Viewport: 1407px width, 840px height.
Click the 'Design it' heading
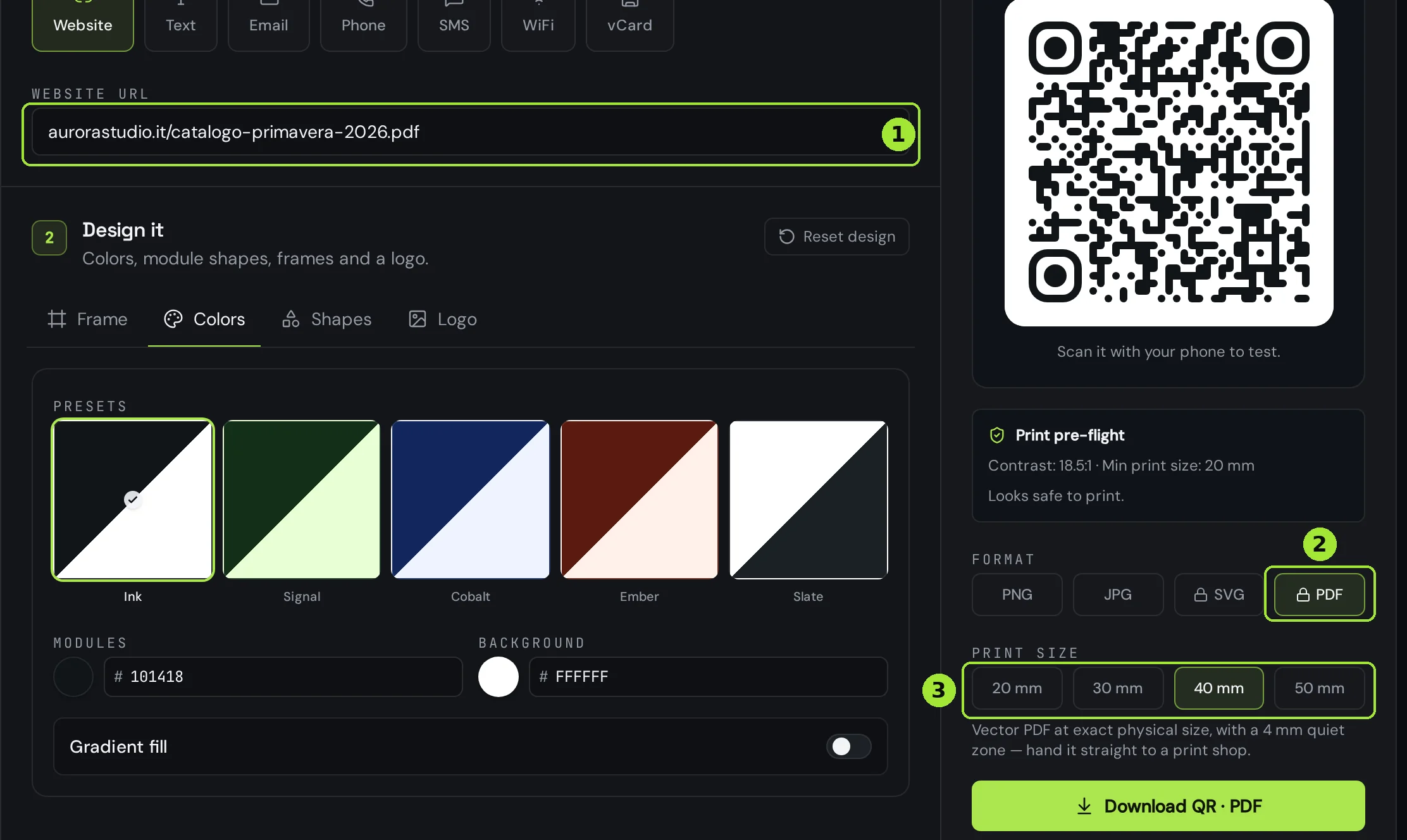123,230
